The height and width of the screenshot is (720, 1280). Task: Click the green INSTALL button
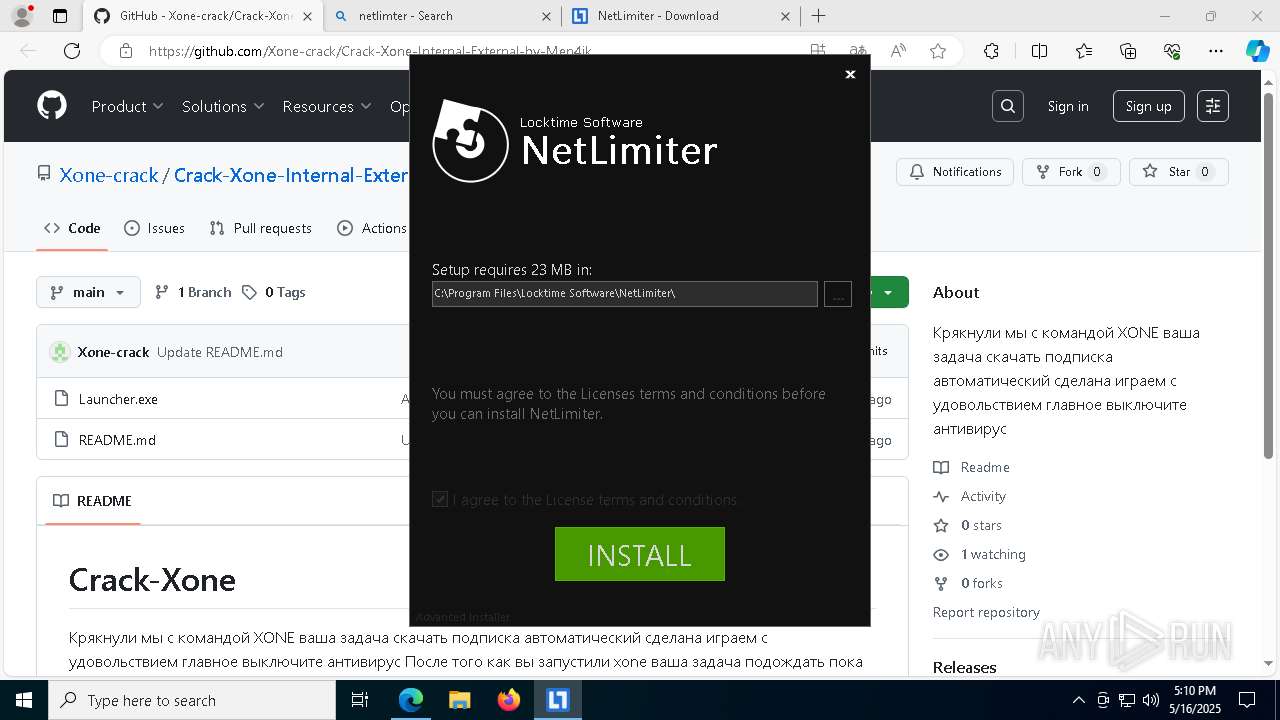(640, 554)
